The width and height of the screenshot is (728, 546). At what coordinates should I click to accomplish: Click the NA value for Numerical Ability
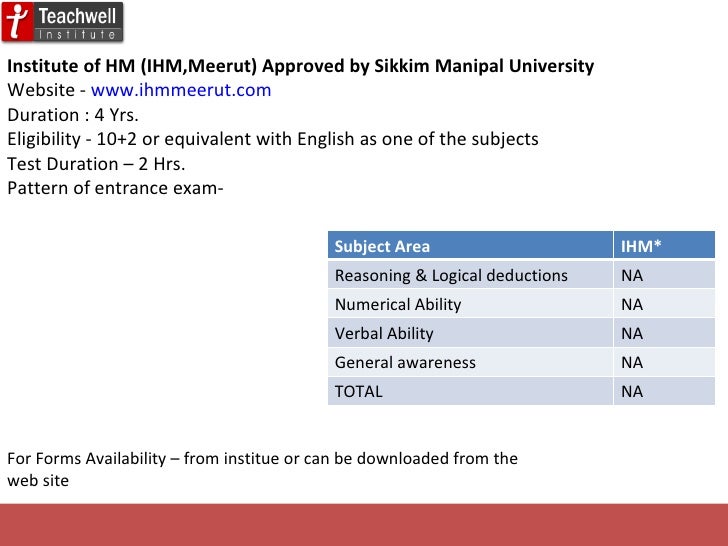632,304
